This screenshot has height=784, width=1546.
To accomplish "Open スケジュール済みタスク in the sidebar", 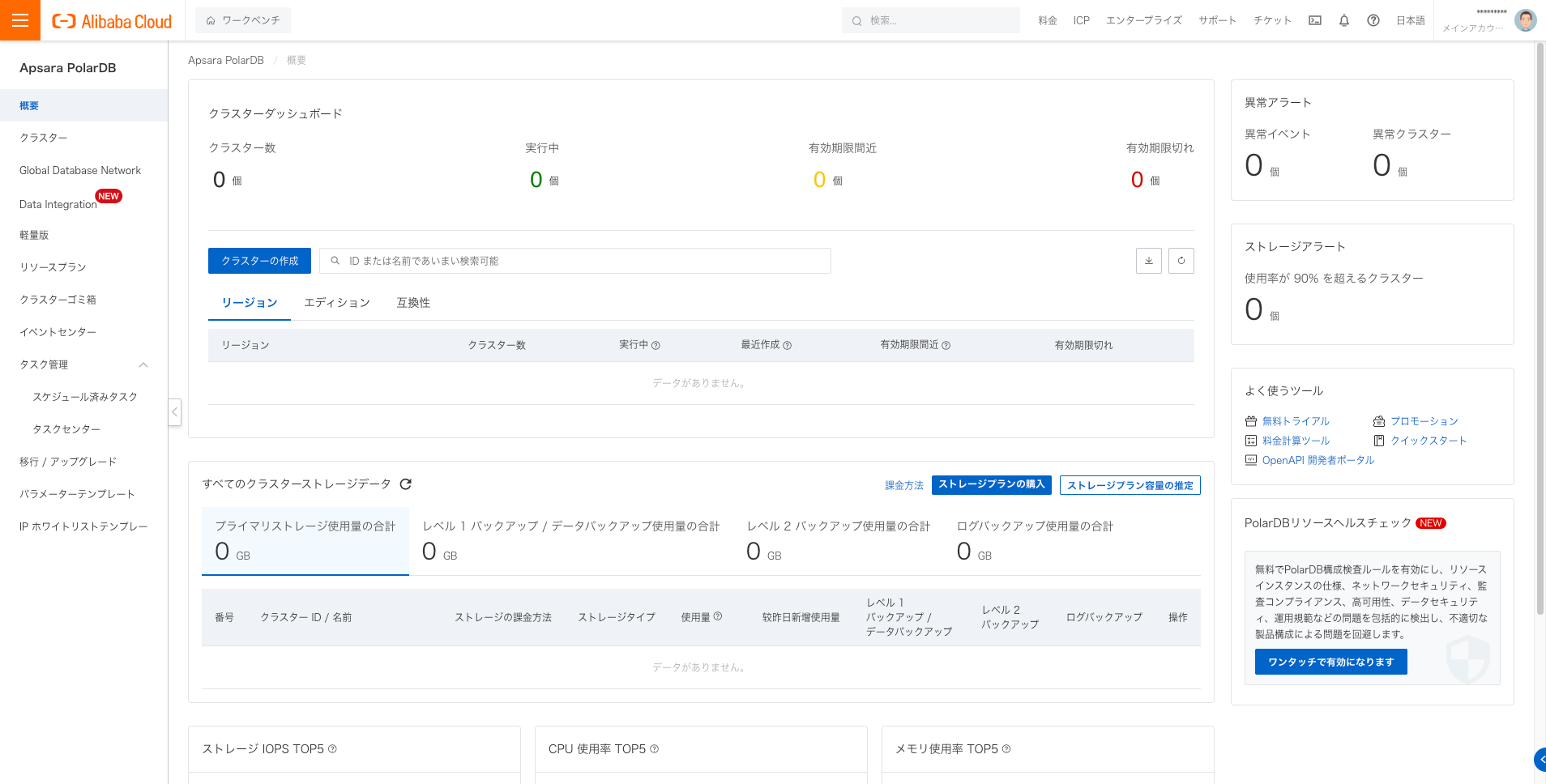I will tap(84, 397).
